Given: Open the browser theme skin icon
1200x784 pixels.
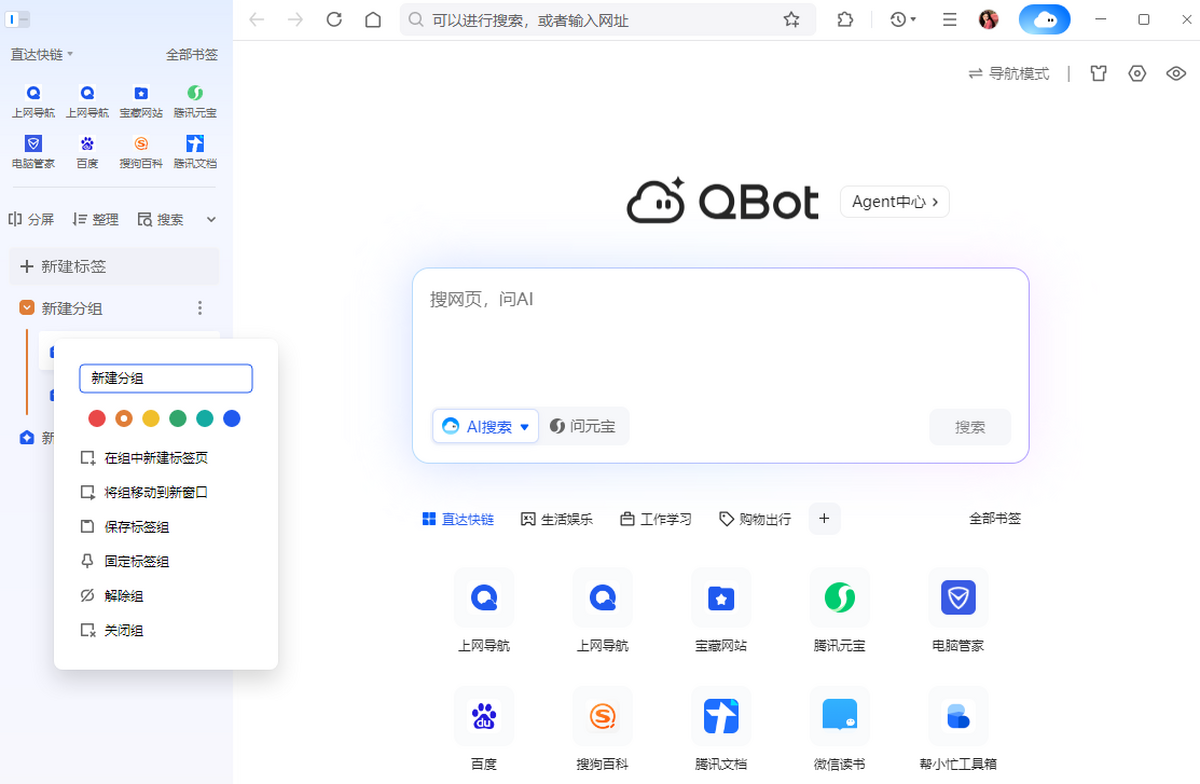Looking at the screenshot, I should click(x=1098, y=73).
